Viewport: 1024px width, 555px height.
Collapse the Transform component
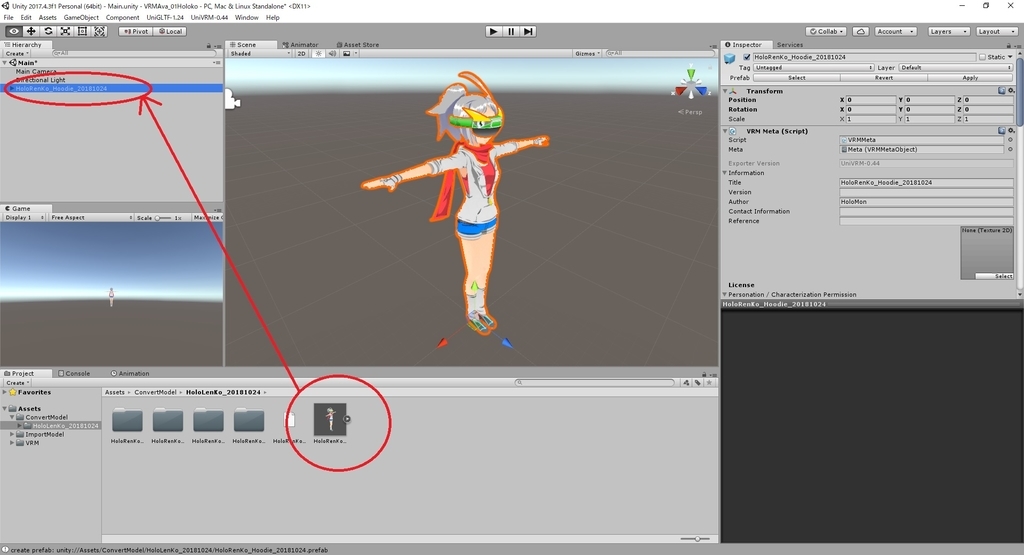pos(725,91)
